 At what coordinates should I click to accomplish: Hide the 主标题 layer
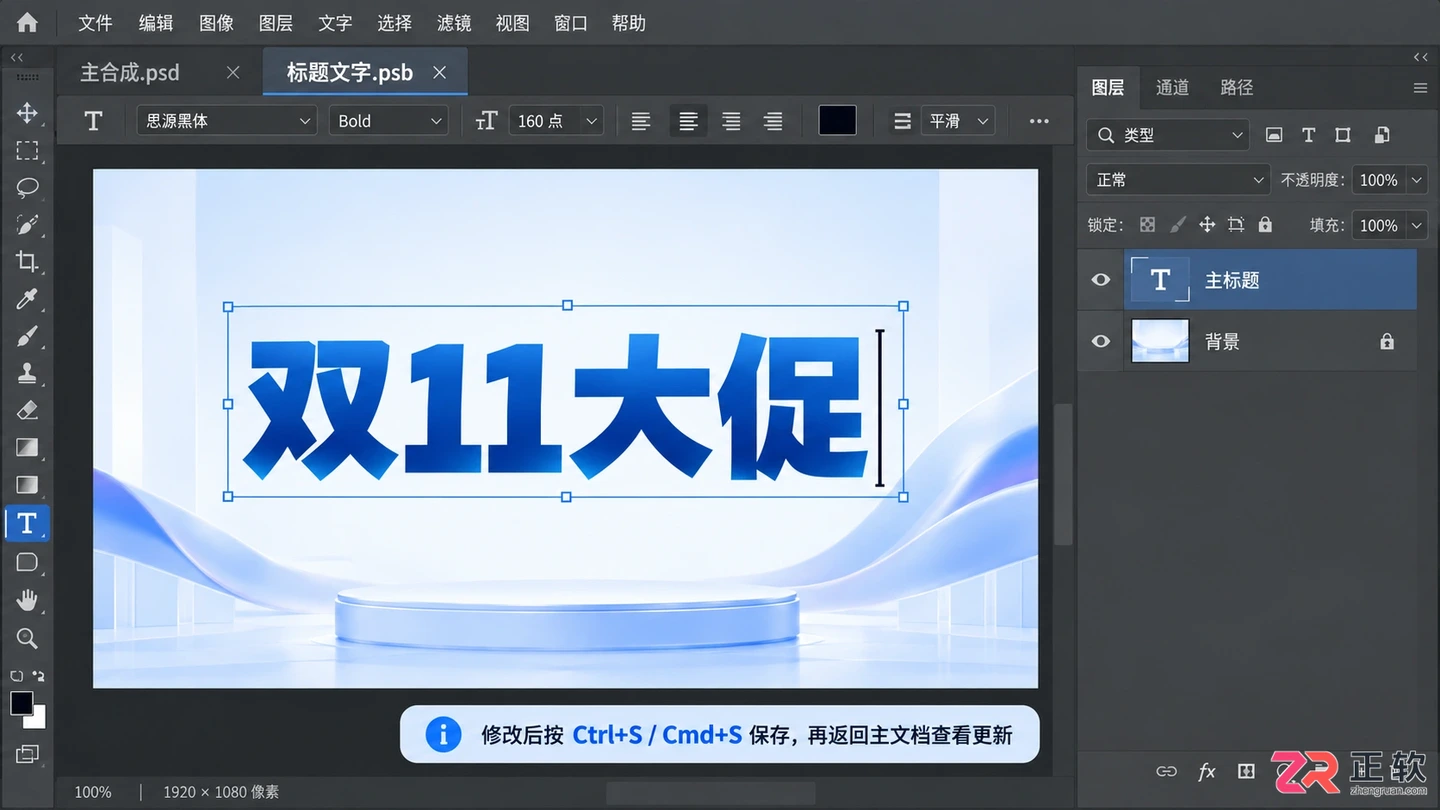click(1101, 280)
